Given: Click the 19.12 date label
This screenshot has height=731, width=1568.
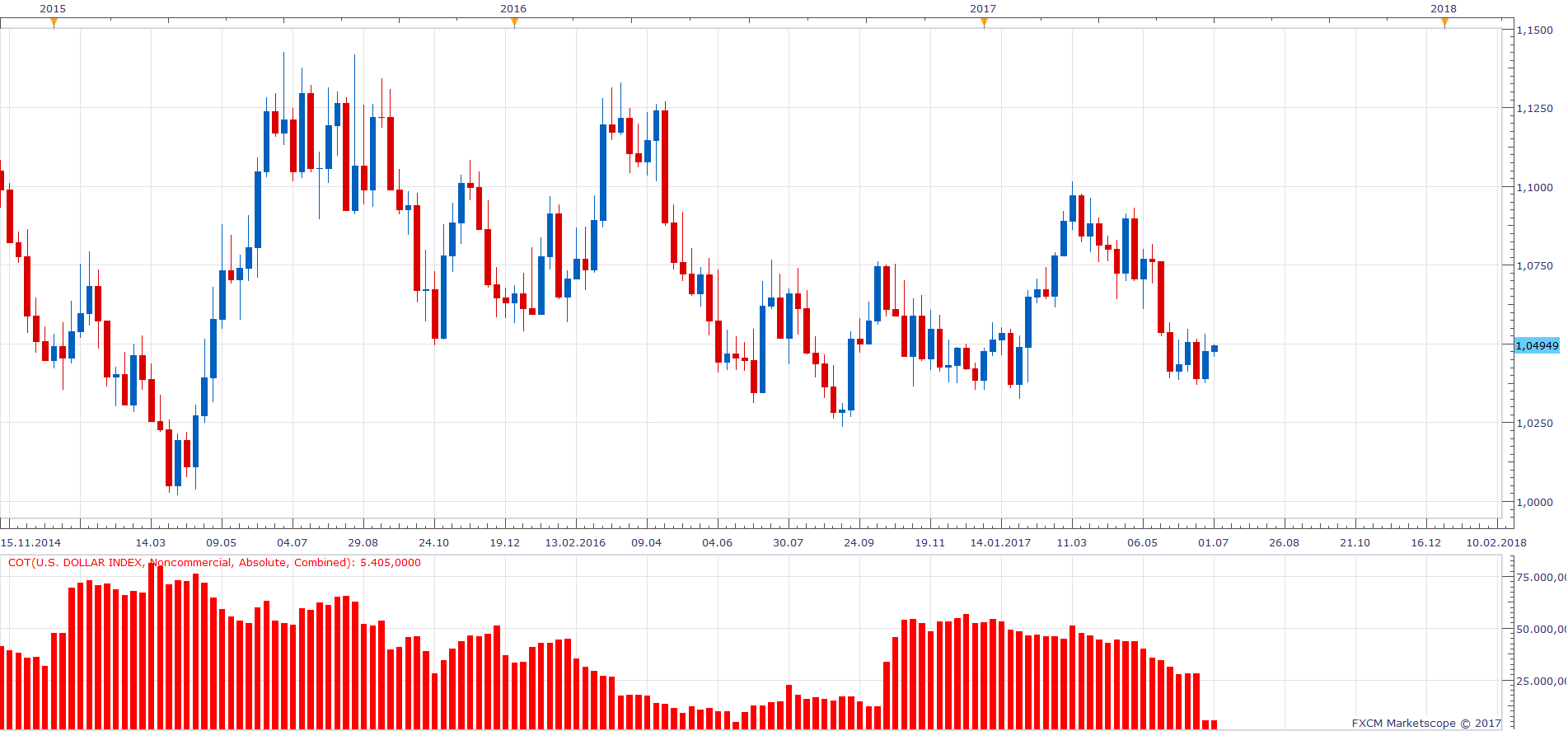Looking at the screenshot, I should [505, 542].
